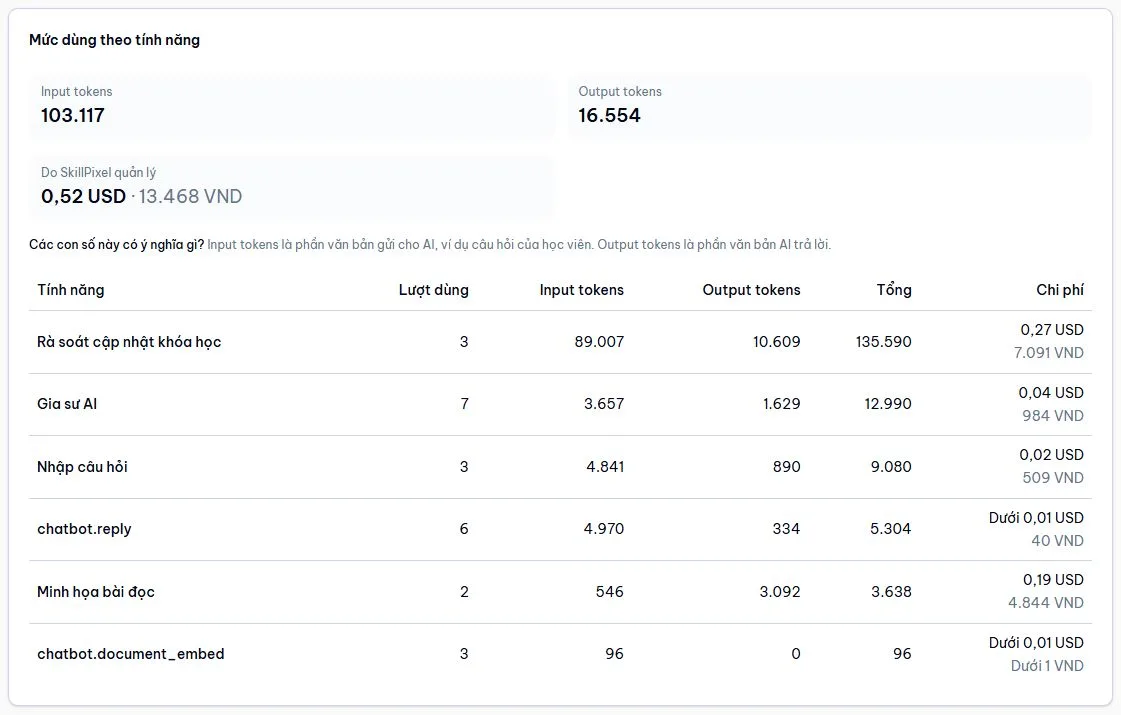Click cost cell 0,27 USD

[x=1052, y=330]
